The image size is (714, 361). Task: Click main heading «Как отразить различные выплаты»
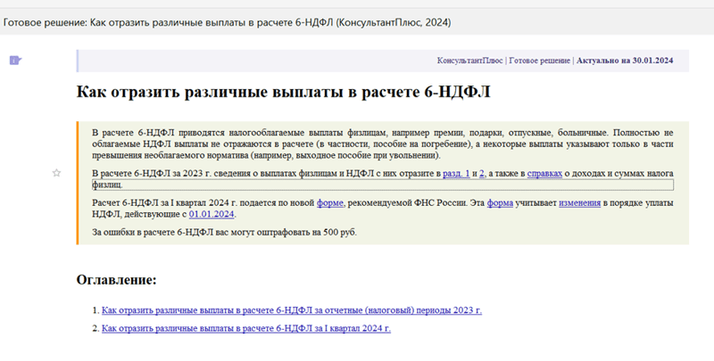pyautogui.click(x=283, y=92)
